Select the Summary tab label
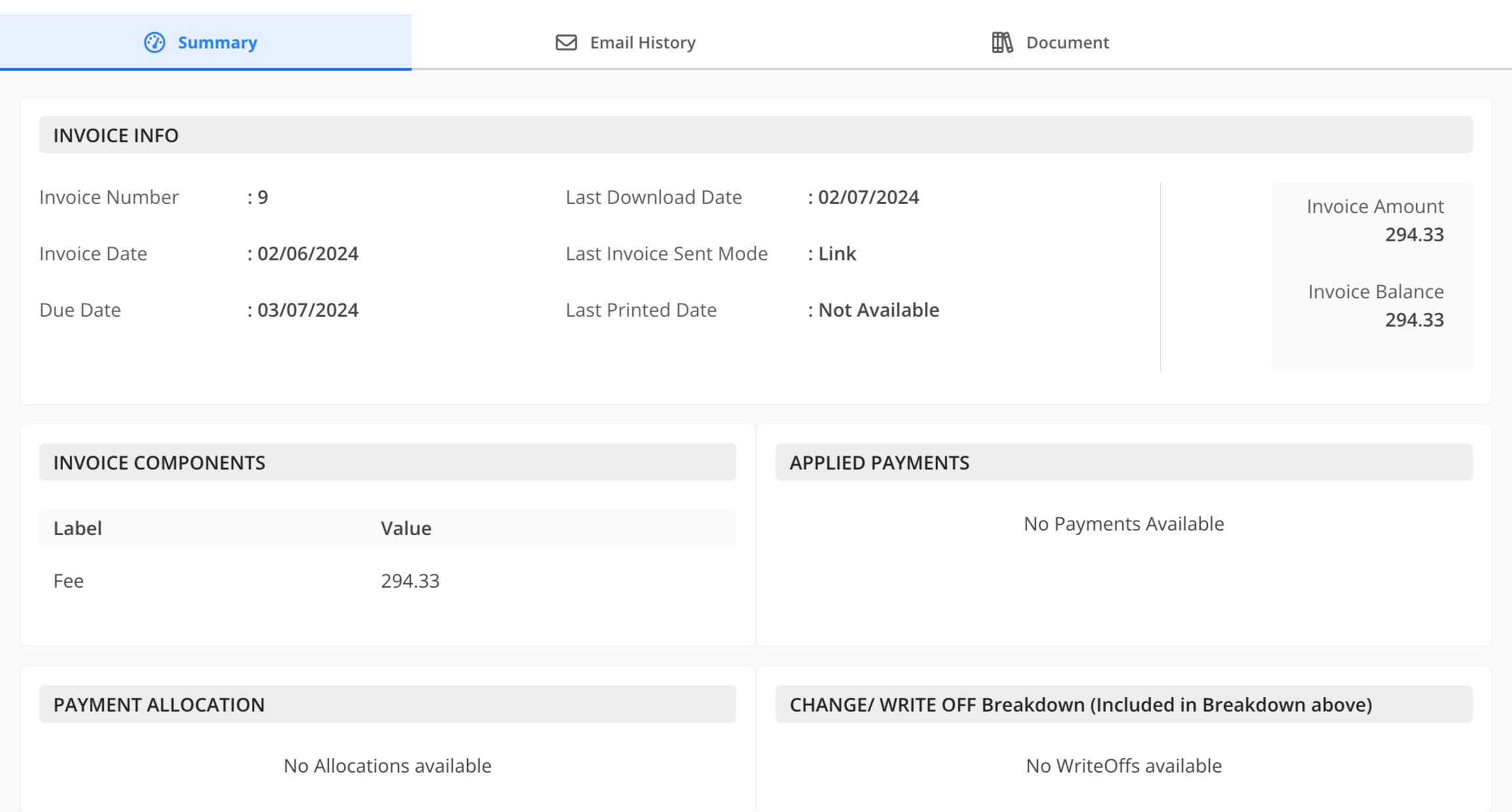The width and height of the screenshot is (1512, 812). pyautogui.click(x=218, y=43)
